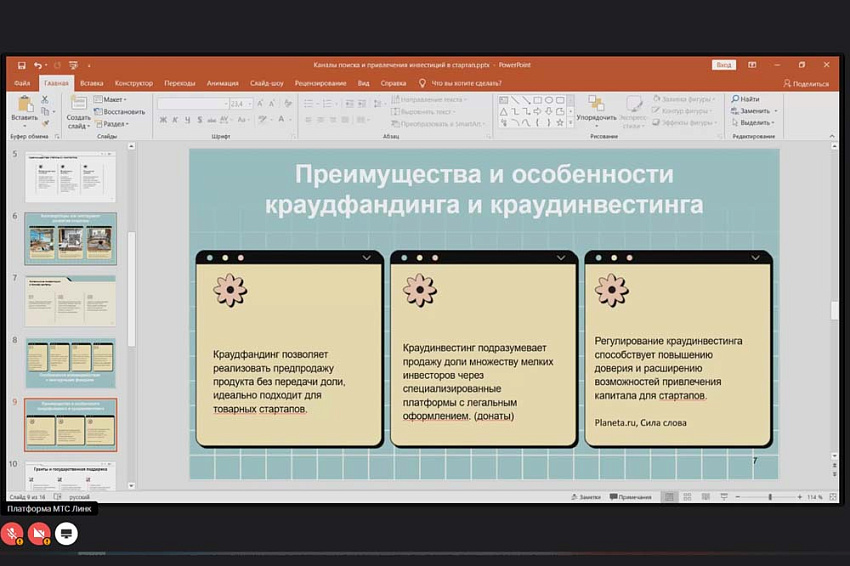Expand the Select (Выделить) dropdown

point(755,123)
